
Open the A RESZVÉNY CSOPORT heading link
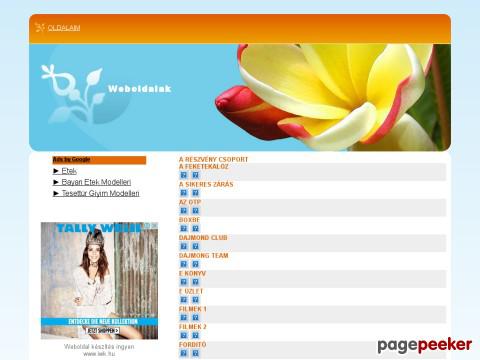(x=213, y=159)
